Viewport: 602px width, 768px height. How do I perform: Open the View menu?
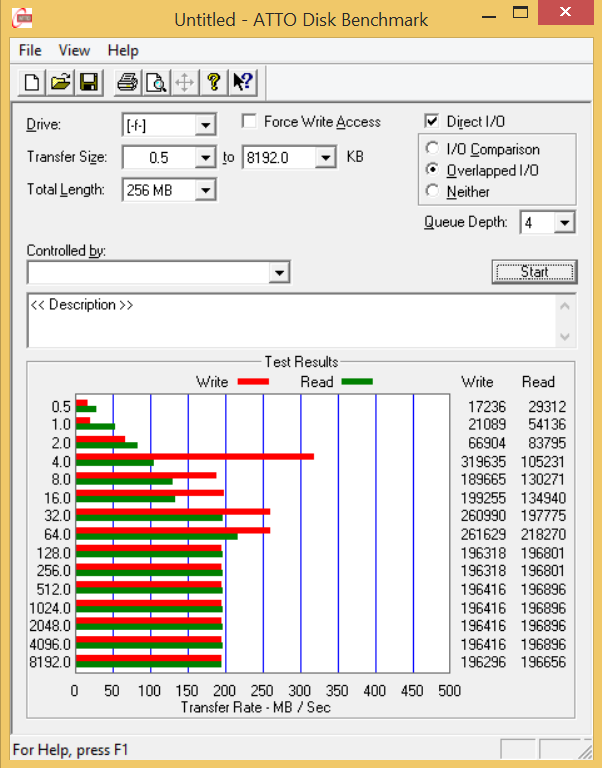(x=74, y=50)
